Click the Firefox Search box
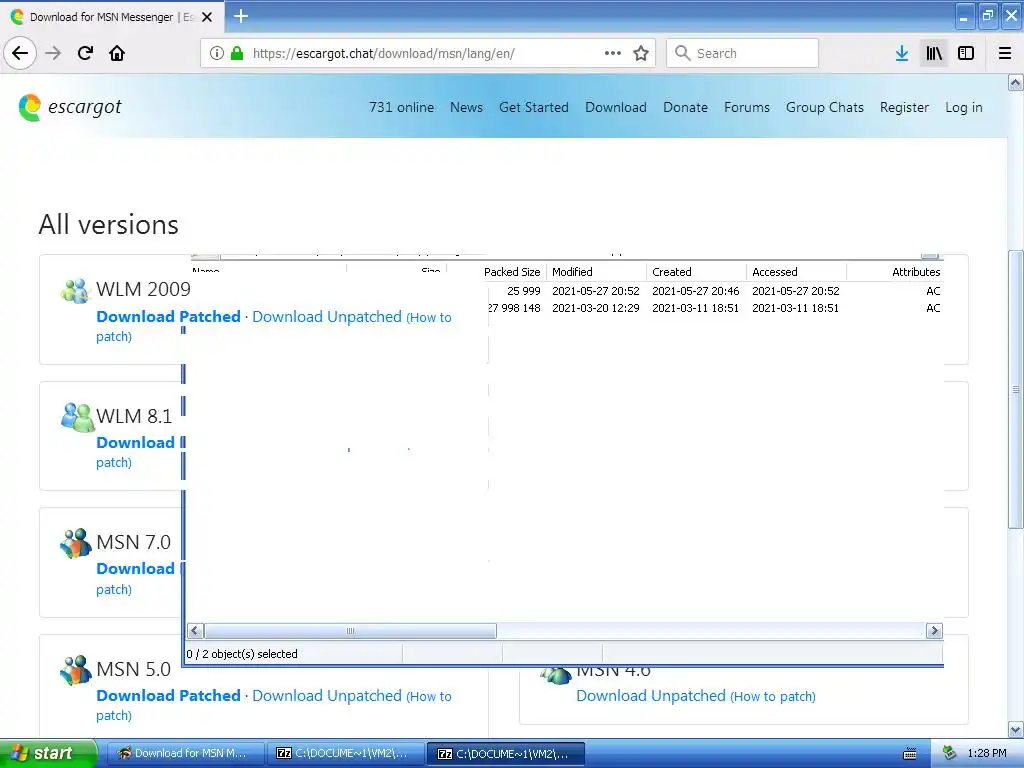Image resolution: width=1024 pixels, height=768 pixels. tap(742, 53)
